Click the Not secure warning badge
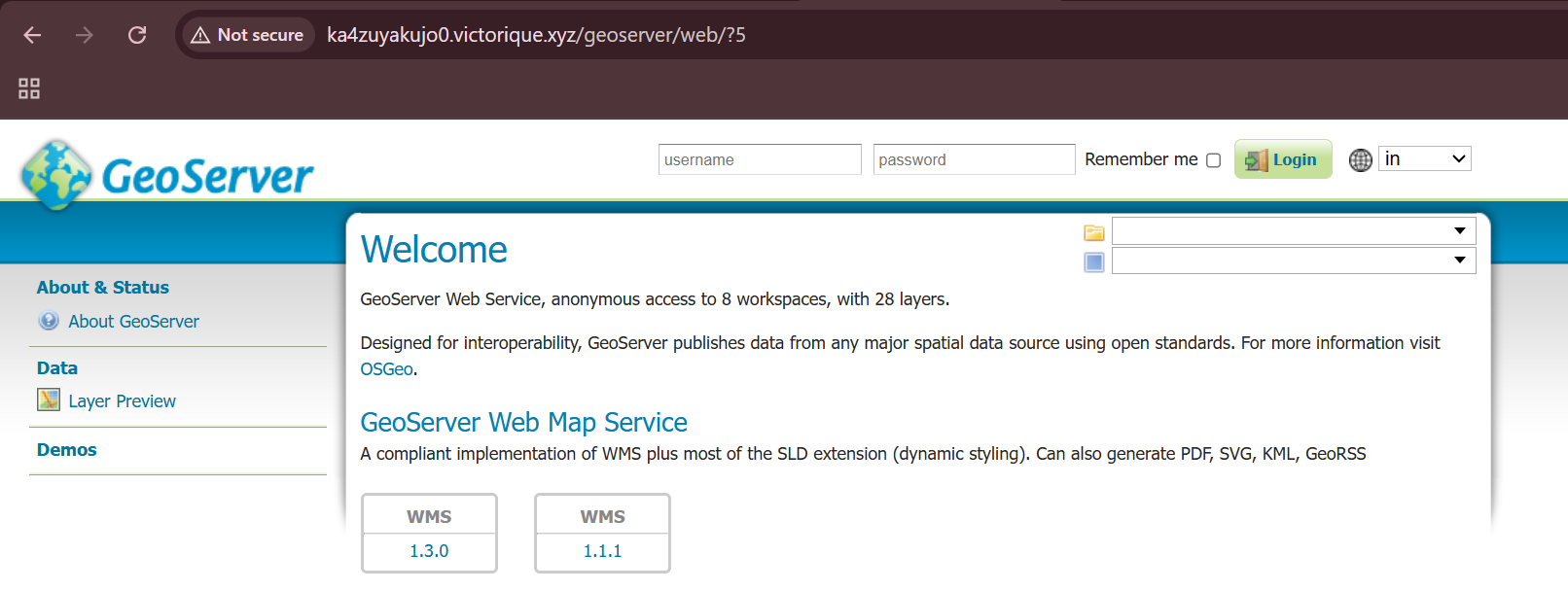This screenshot has width=1568, height=591. tap(248, 35)
